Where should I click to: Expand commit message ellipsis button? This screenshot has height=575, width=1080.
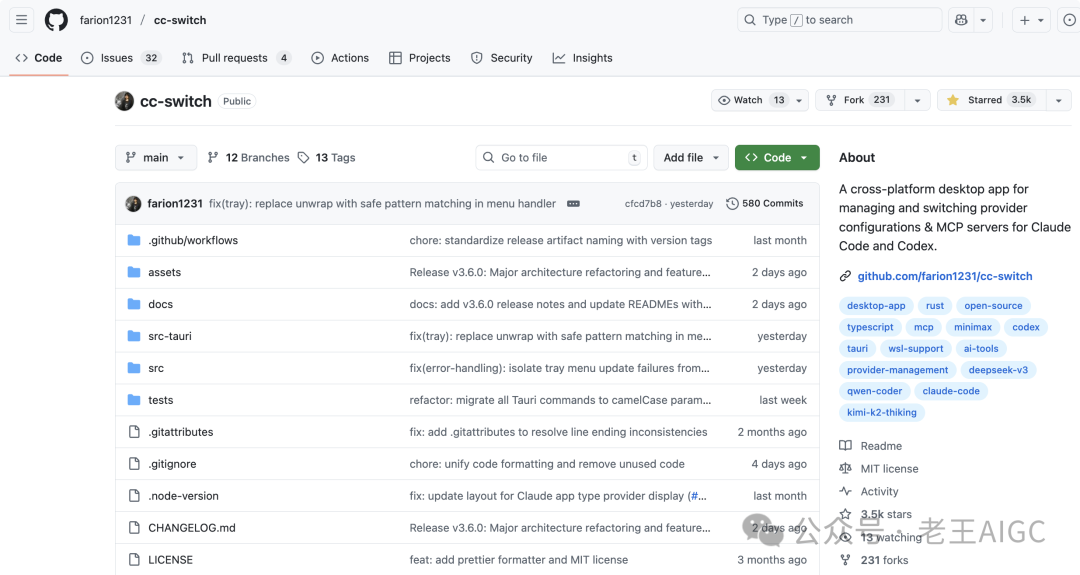(x=573, y=204)
